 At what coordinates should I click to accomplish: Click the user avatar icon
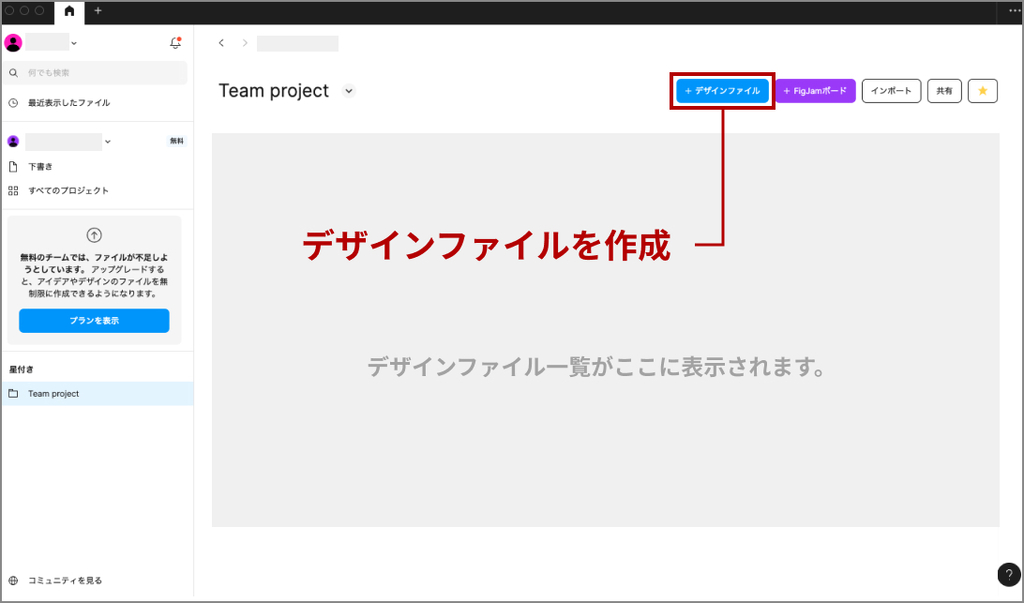coord(13,43)
